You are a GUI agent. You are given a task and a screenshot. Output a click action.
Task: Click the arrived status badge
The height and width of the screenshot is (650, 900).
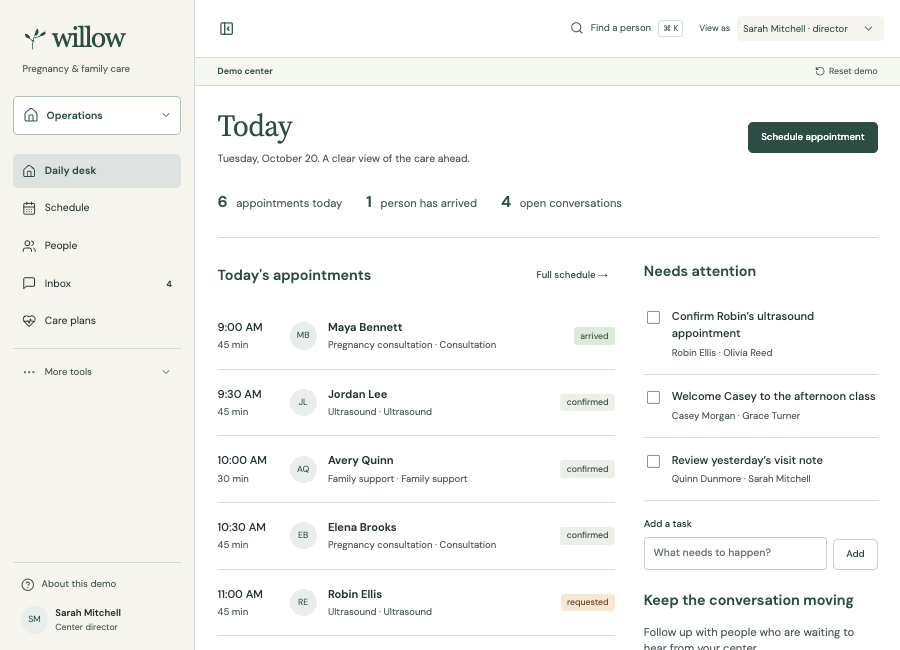click(594, 336)
